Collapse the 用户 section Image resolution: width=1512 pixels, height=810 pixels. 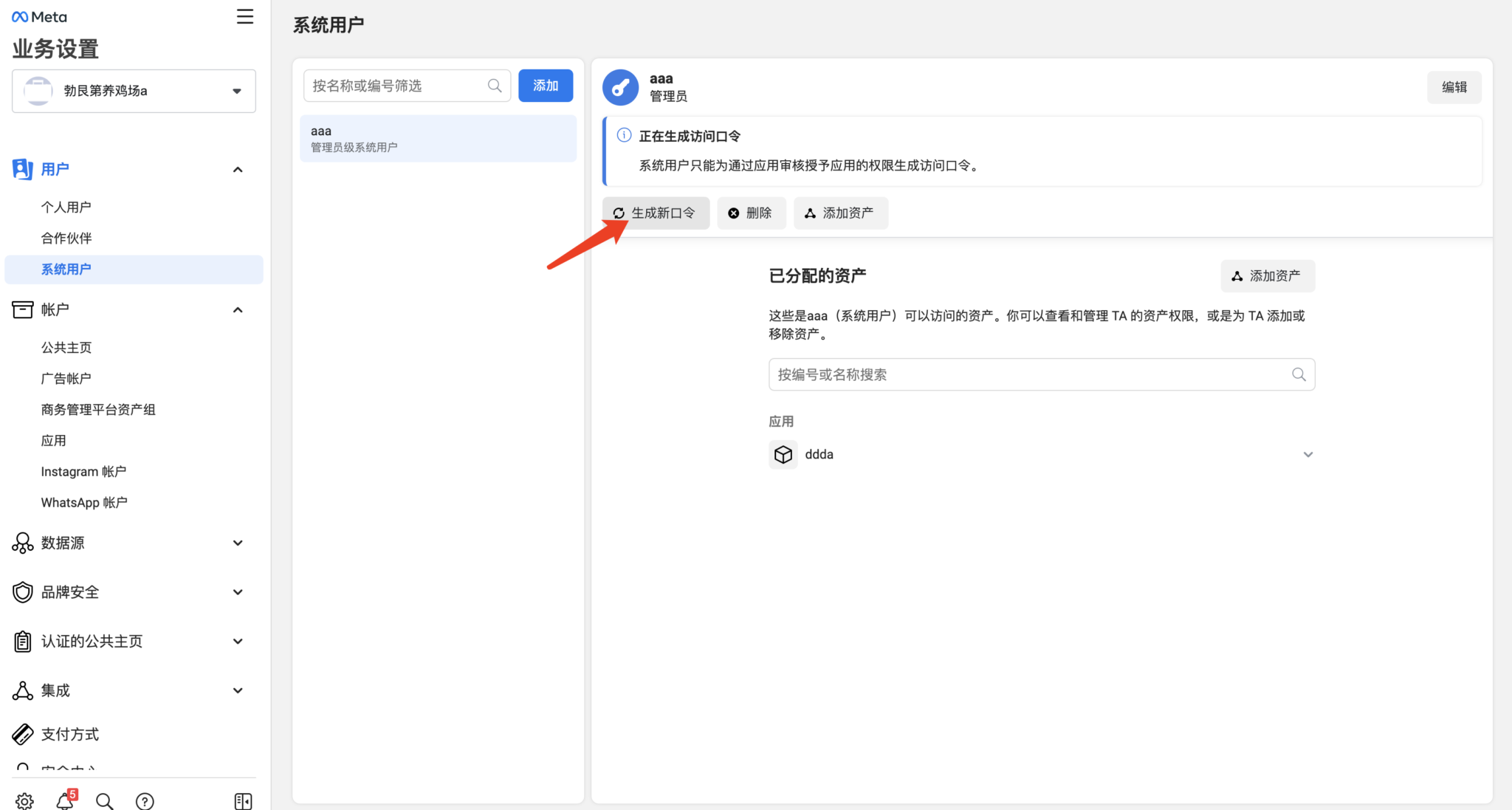[238, 170]
